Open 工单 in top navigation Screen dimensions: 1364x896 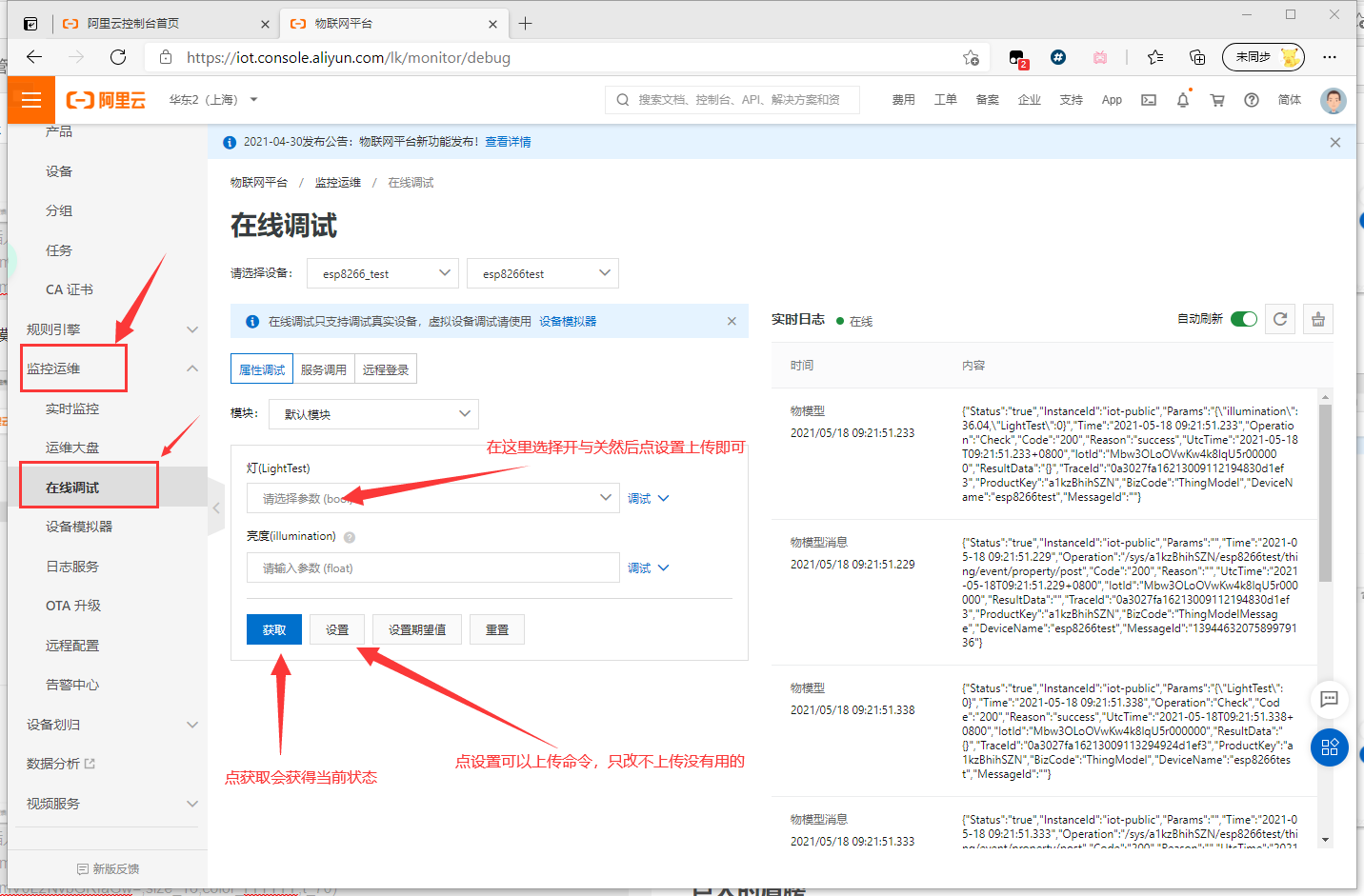pos(945,100)
